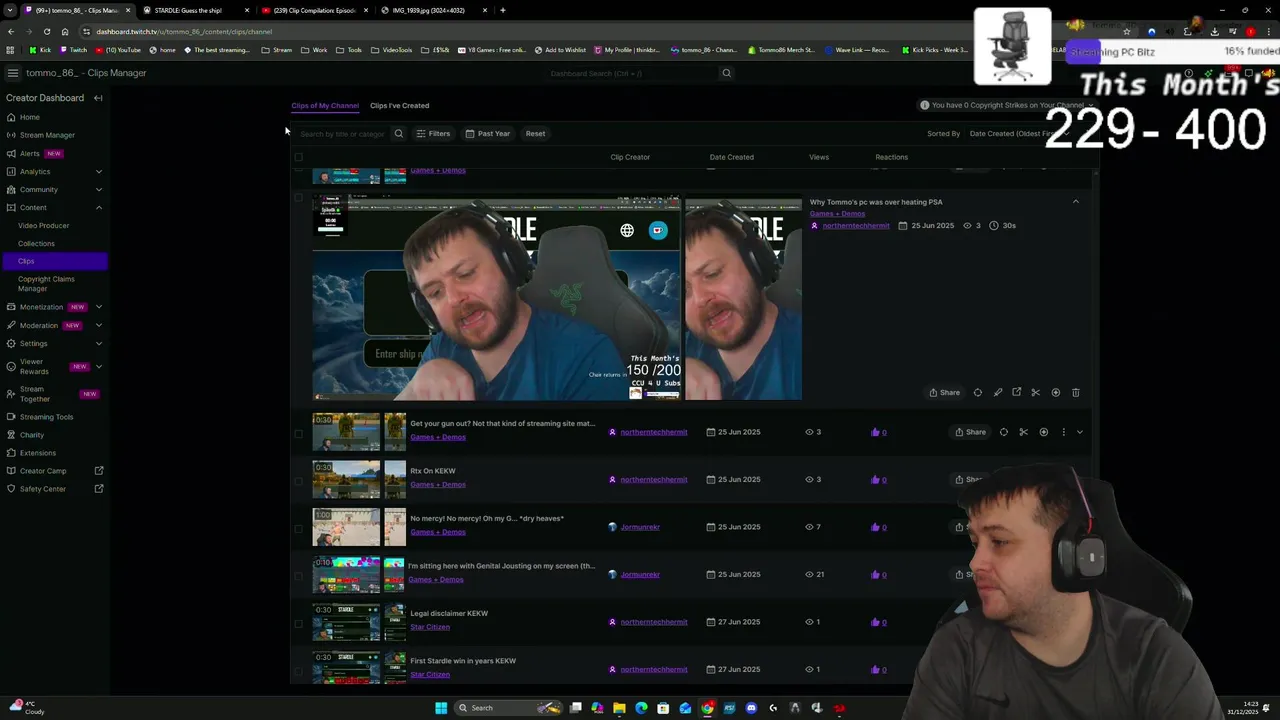Open Discord from the taskbar

click(x=751, y=708)
